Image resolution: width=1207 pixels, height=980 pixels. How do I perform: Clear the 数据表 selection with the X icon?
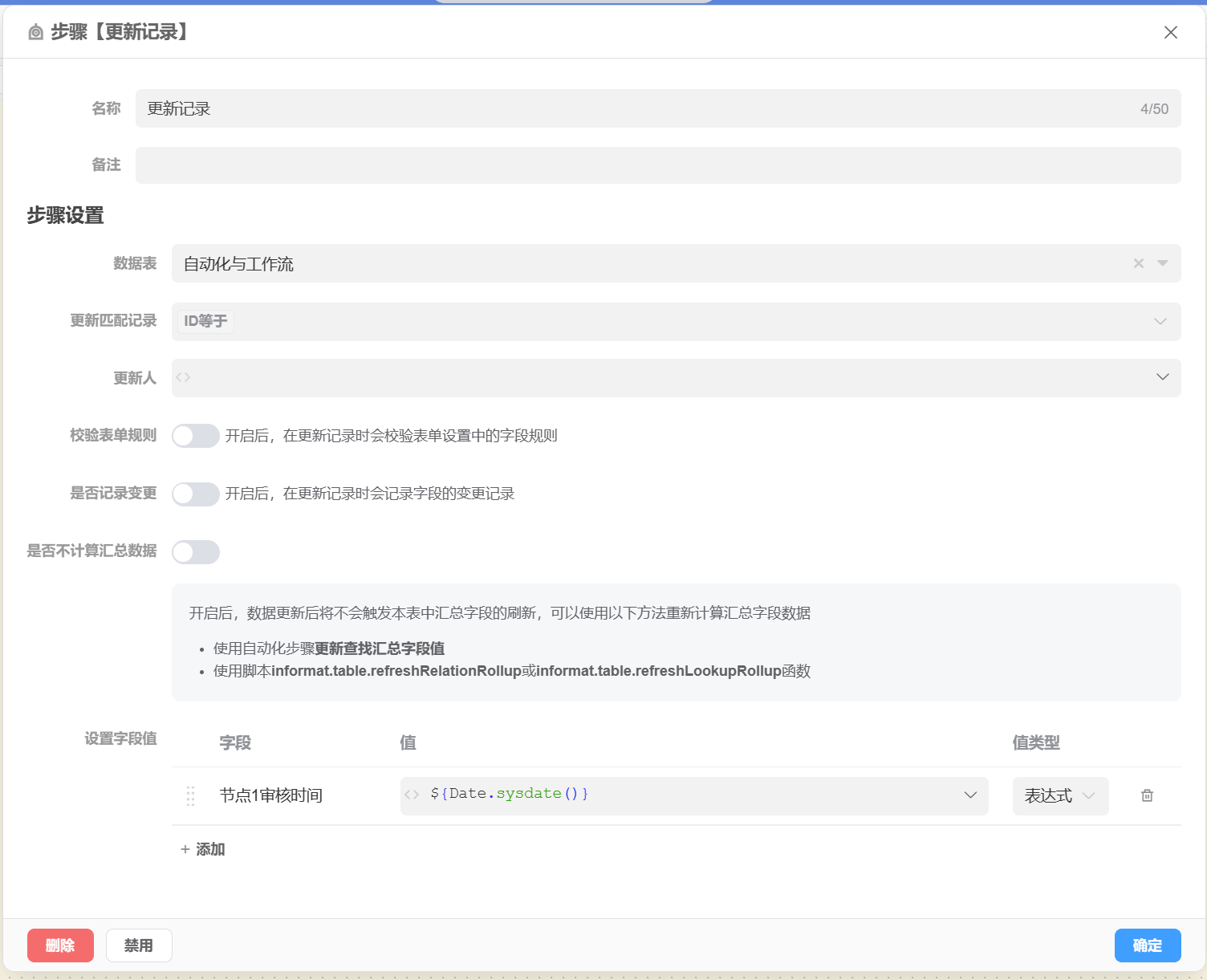tap(1138, 263)
